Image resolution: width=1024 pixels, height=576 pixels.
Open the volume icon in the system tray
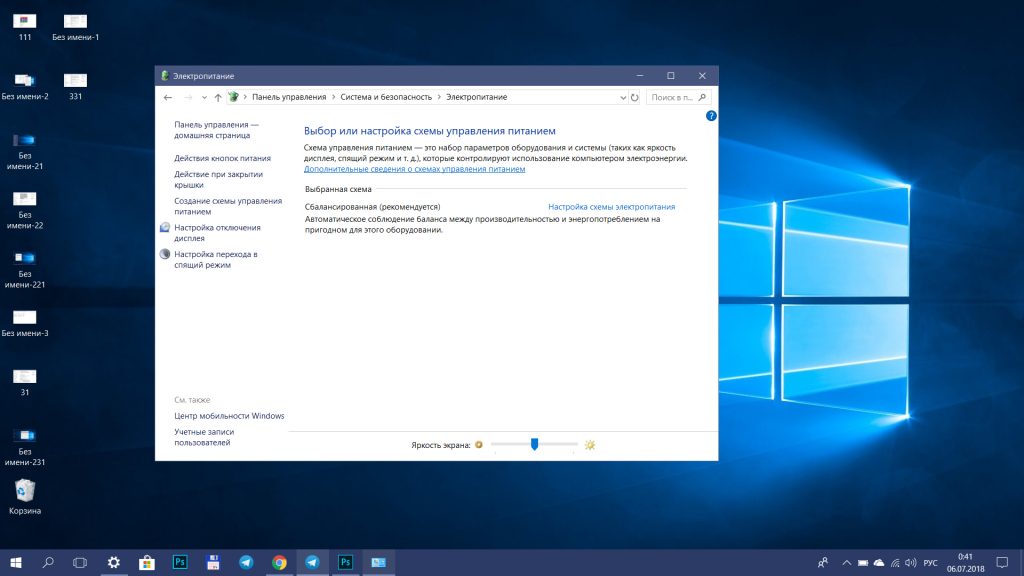911,563
